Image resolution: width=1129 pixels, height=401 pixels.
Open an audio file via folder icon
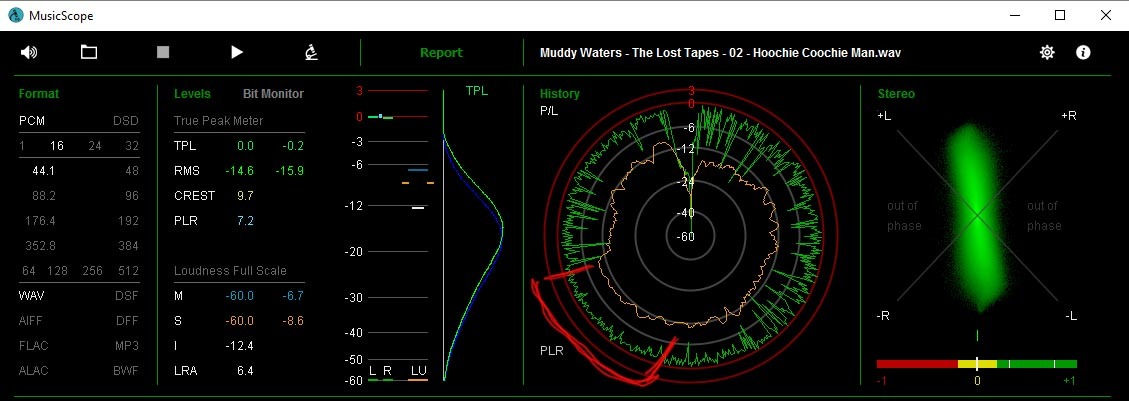[89, 52]
